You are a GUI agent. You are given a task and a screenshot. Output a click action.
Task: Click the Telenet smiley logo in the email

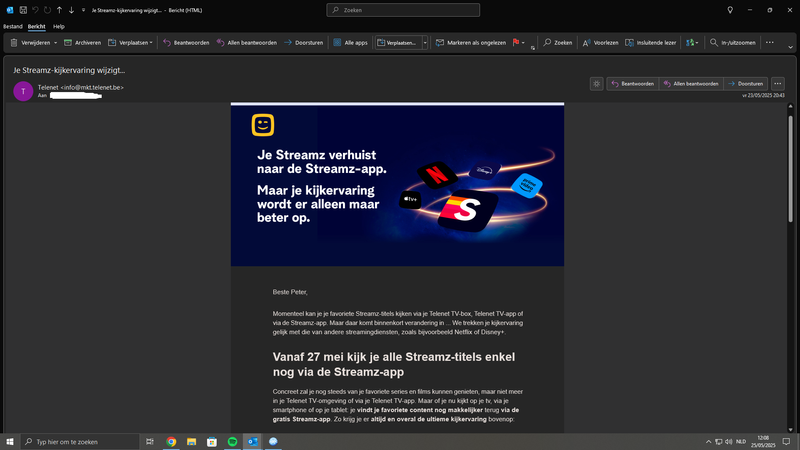(263, 125)
